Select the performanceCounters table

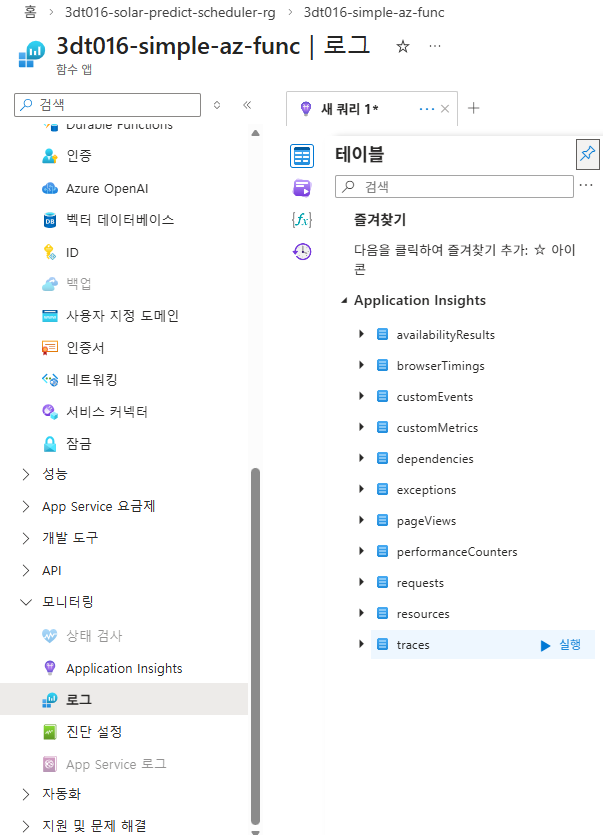click(x=457, y=552)
